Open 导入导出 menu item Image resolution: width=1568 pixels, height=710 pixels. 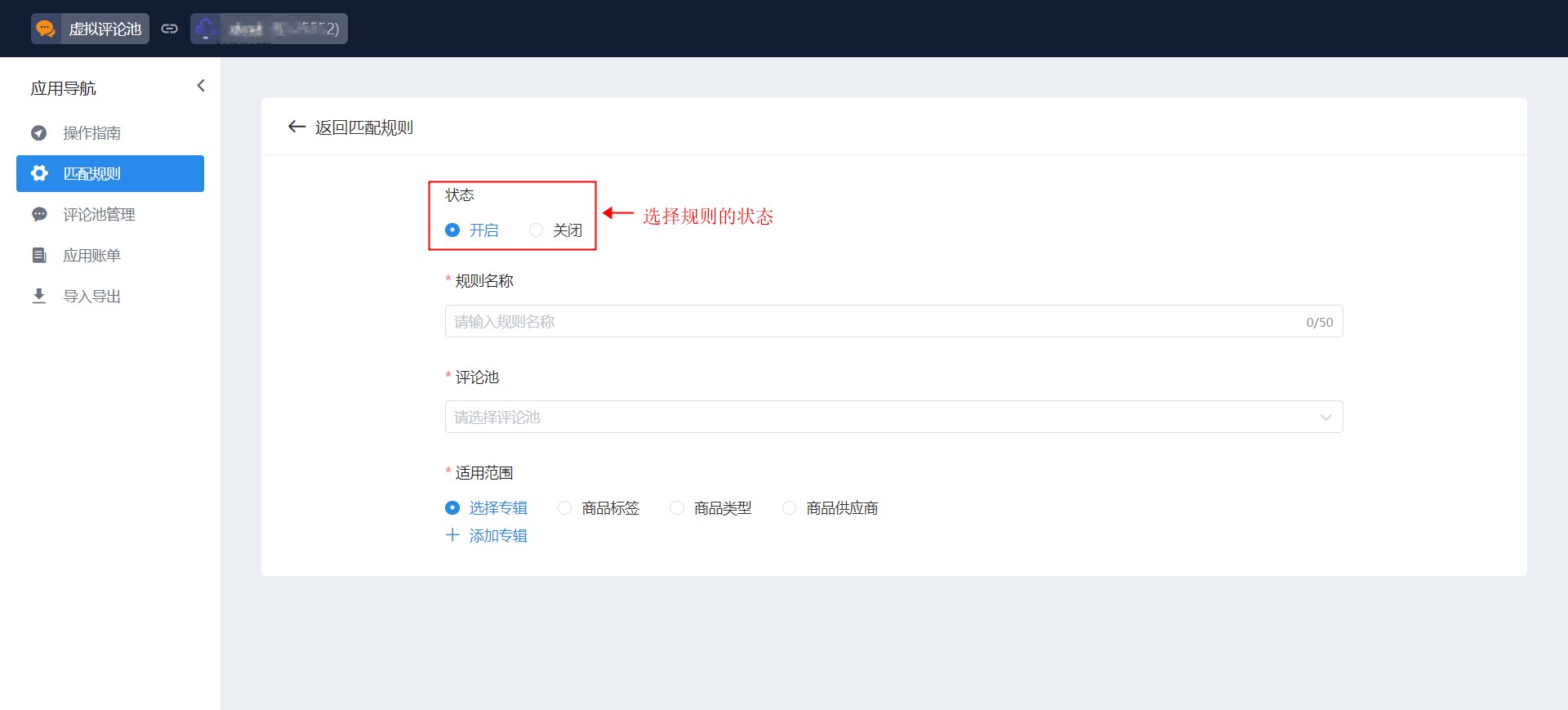click(110, 296)
